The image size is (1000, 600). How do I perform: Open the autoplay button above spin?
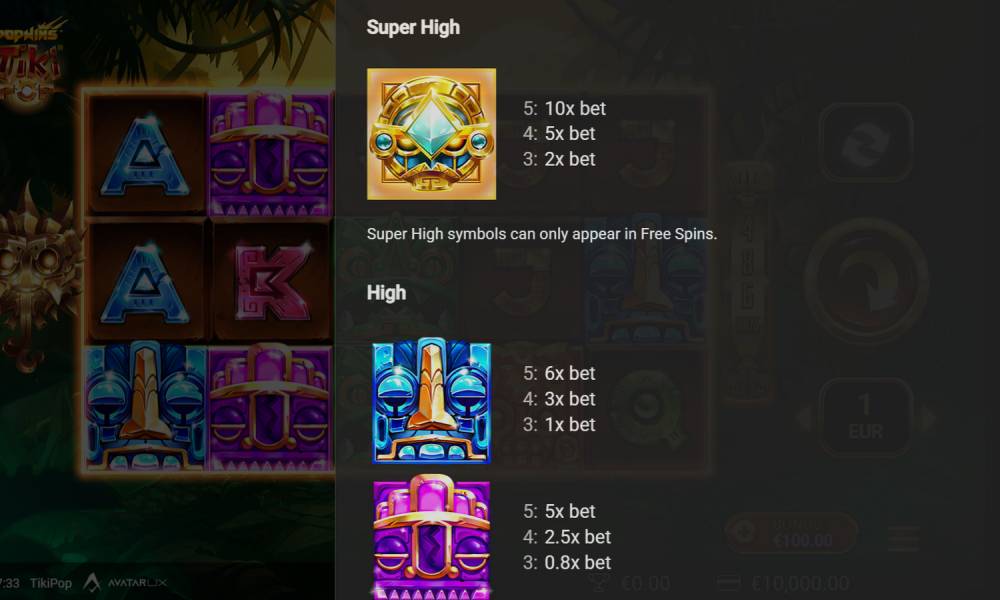click(866, 143)
